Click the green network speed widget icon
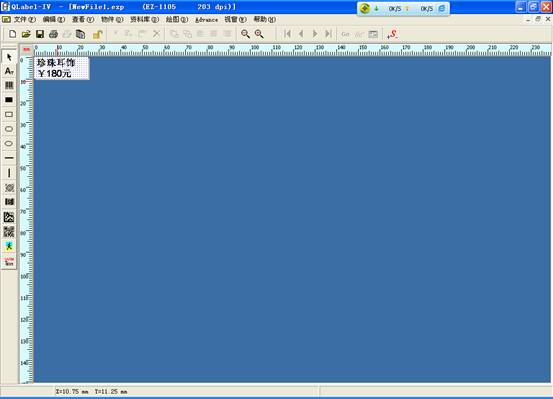Screen dimensions: 553x399 coord(365,8)
